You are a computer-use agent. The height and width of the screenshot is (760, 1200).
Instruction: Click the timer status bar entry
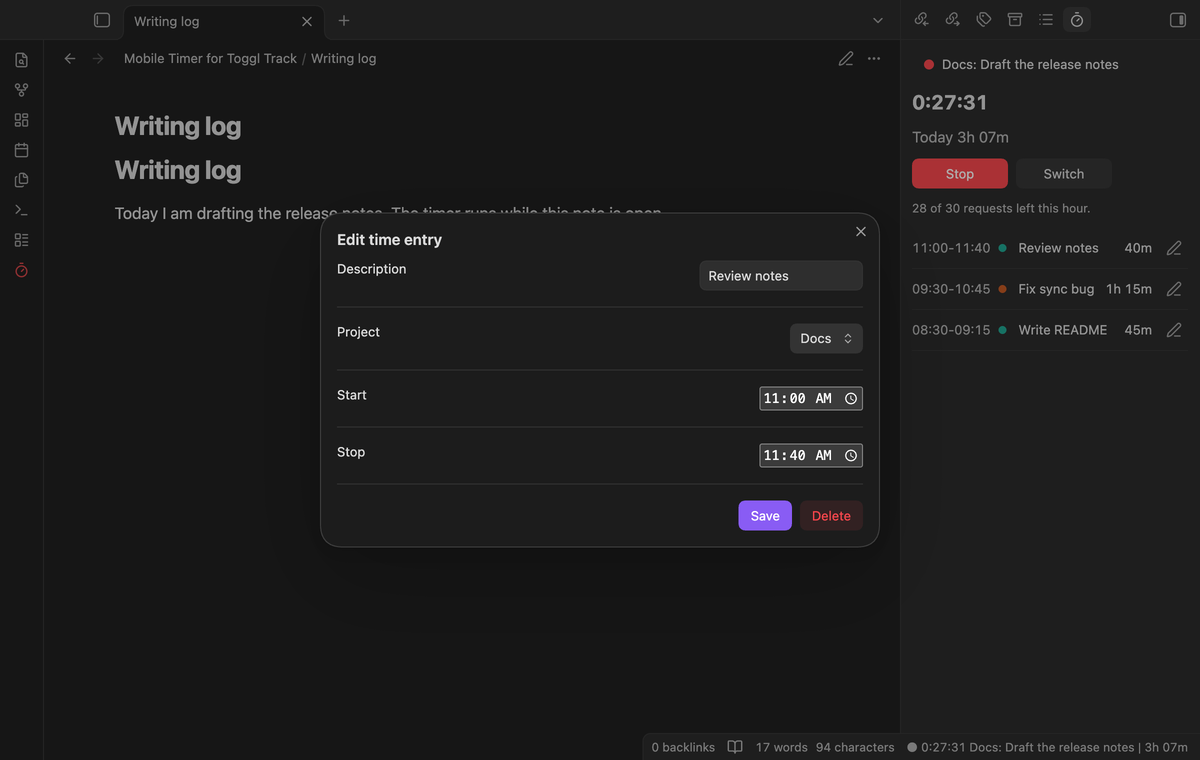[x=1047, y=747]
